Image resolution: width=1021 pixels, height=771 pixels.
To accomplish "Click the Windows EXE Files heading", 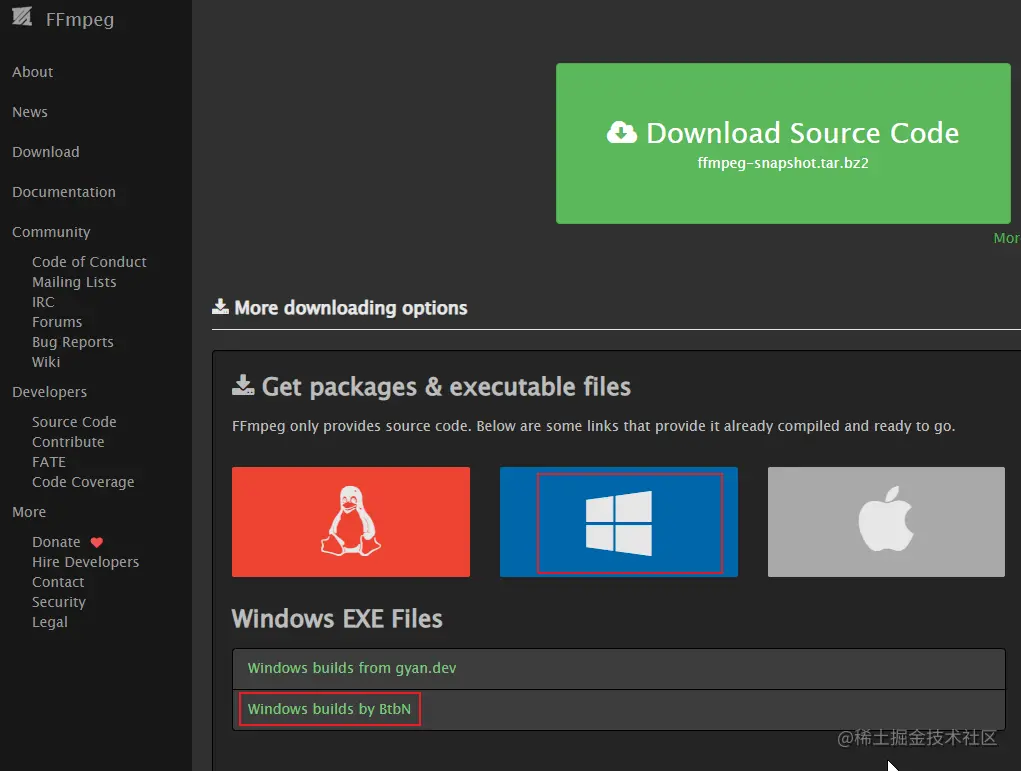I will pos(337,619).
